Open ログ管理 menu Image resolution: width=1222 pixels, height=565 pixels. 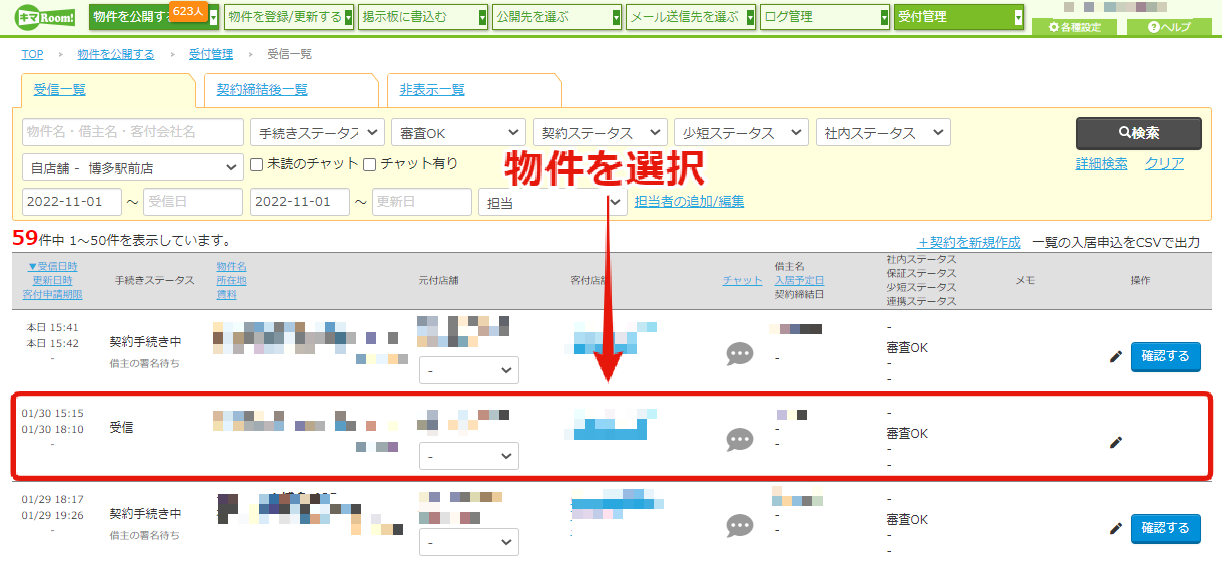tap(825, 17)
